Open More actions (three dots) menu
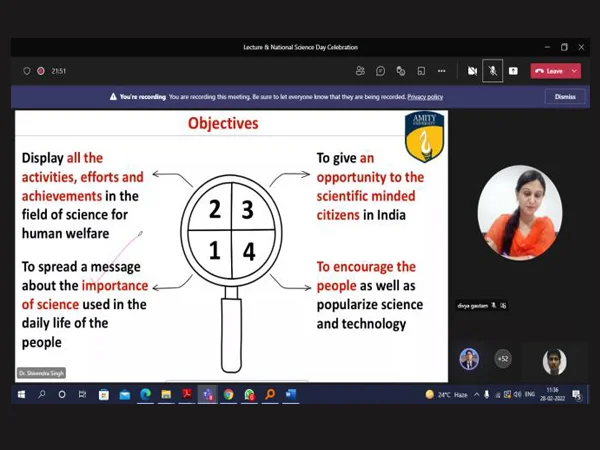600x450 pixels. 442,71
